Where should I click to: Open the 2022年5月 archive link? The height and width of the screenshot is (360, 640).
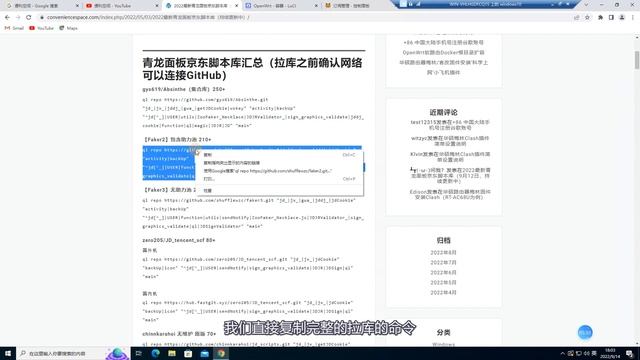coord(443,282)
